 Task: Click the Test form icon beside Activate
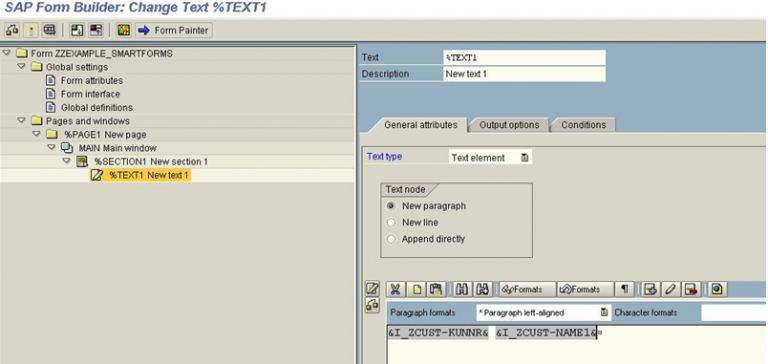[x=49, y=30]
